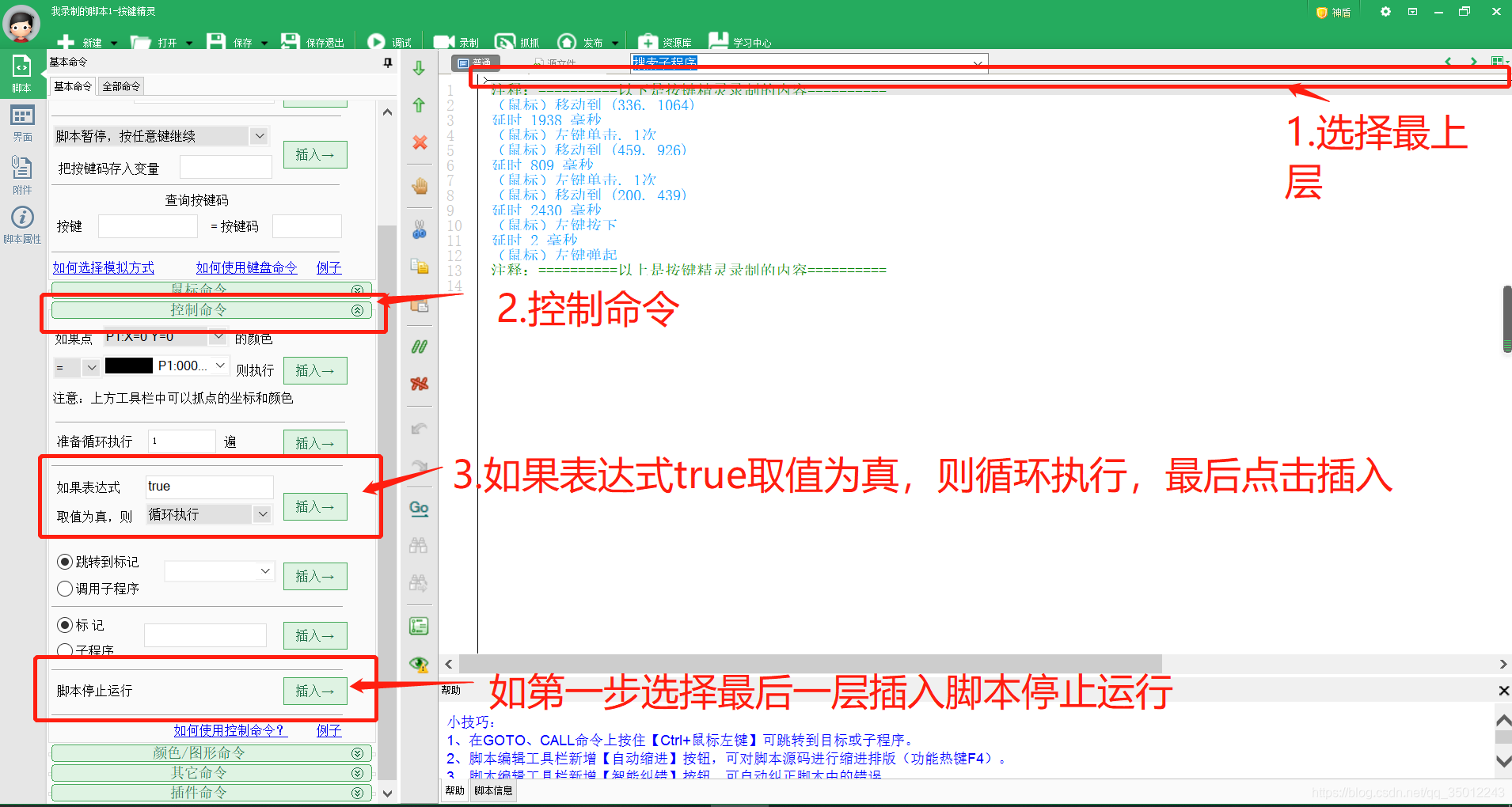The height and width of the screenshot is (807, 1512).
Task: Collapse the 控制命令 section
Action: coord(358,309)
